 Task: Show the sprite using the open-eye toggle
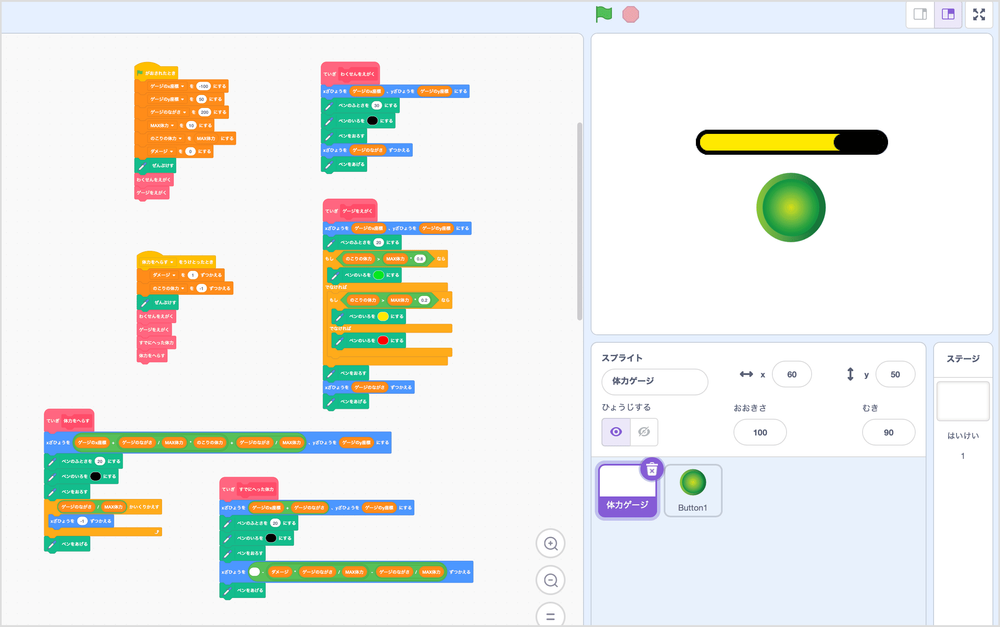[x=616, y=432]
